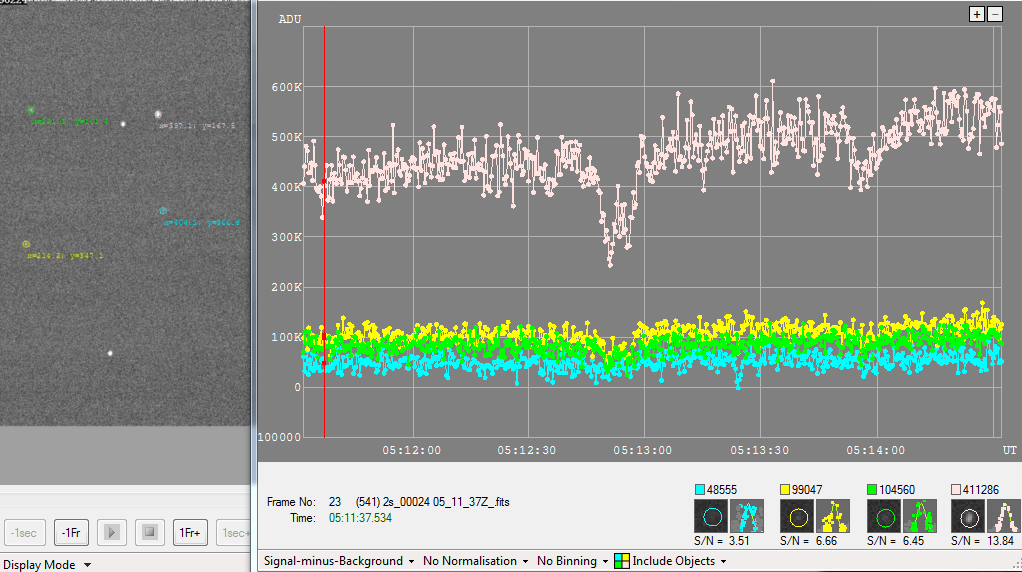This screenshot has height=572, width=1022.
Task: Click the pink star aperture thumbnail
Action: pos(967,517)
